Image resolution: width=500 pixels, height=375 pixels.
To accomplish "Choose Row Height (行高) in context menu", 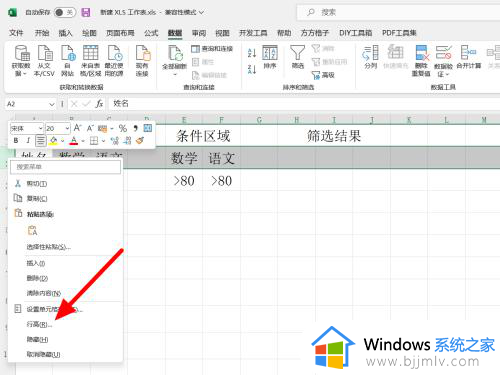I will coord(65,324).
